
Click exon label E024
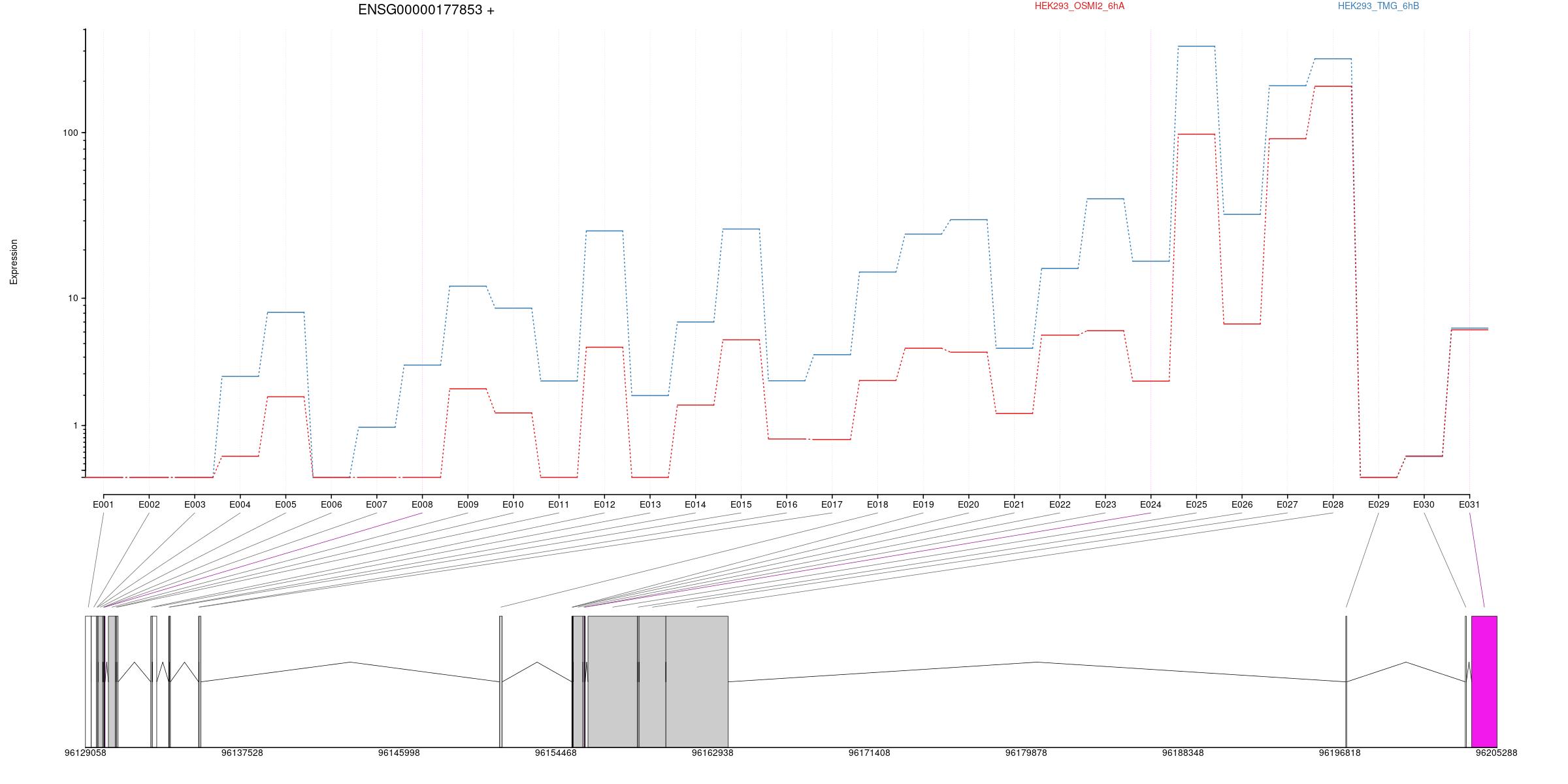1151,504
